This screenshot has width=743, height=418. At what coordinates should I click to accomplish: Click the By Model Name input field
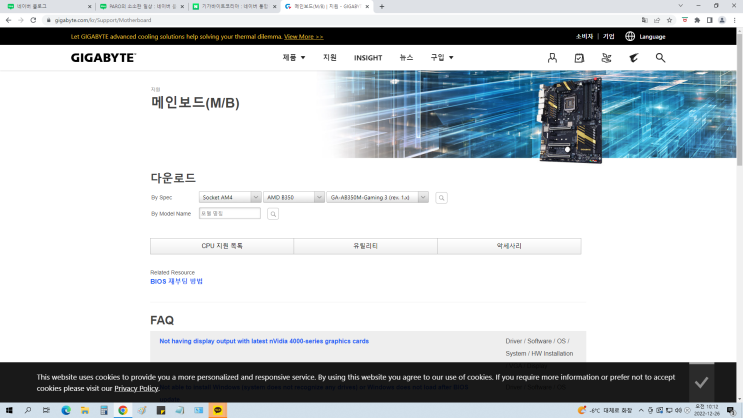click(x=230, y=214)
